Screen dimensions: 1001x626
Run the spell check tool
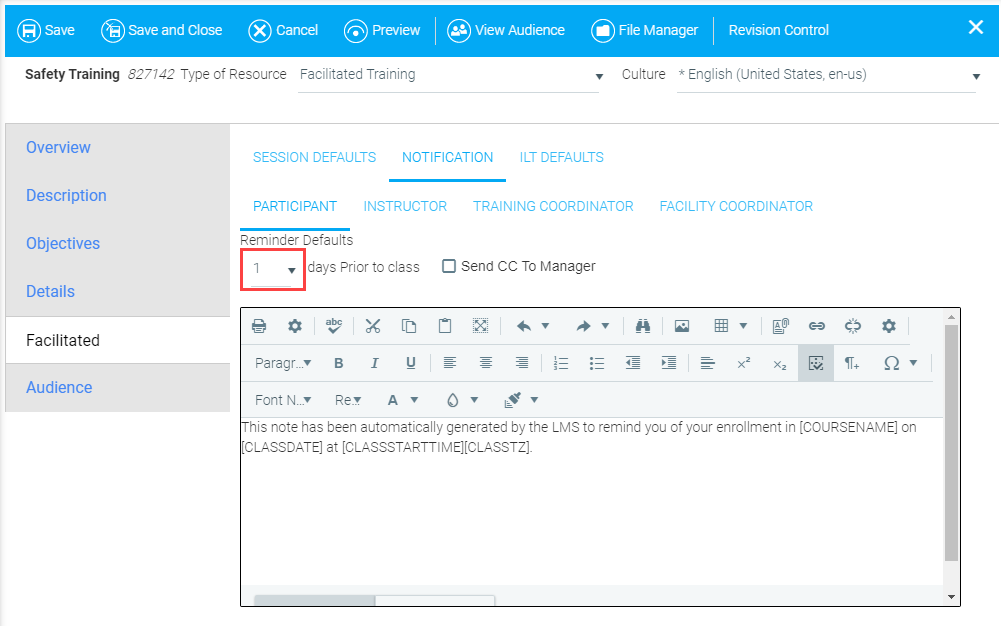334,326
